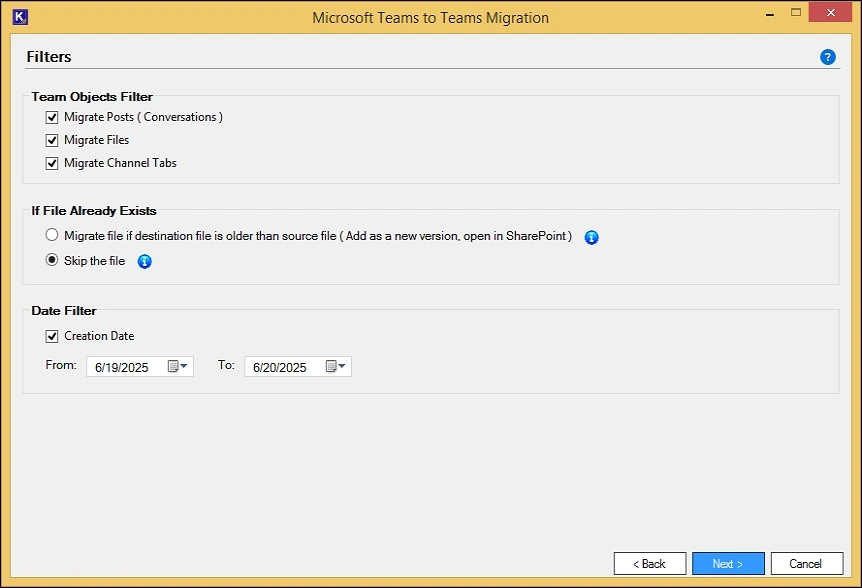The height and width of the screenshot is (588, 862).
Task: Minimize the migration window
Action: [x=770, y=13]
